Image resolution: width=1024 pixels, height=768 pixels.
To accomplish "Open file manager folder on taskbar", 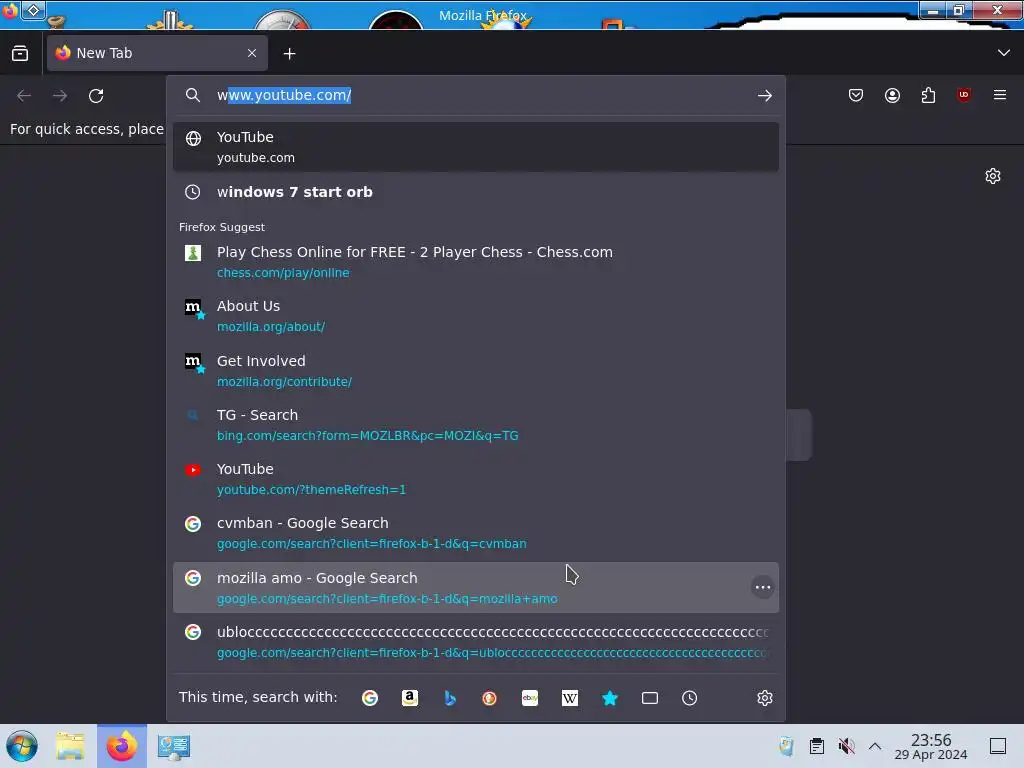I will (x=70, y=746).
